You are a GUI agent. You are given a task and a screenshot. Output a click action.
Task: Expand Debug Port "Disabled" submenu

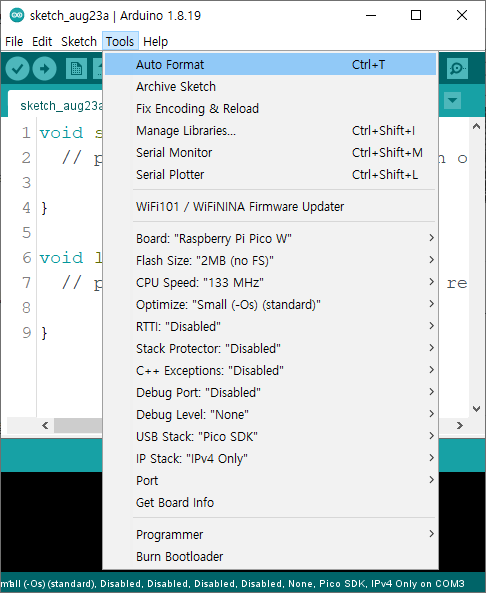click(270, 392)
